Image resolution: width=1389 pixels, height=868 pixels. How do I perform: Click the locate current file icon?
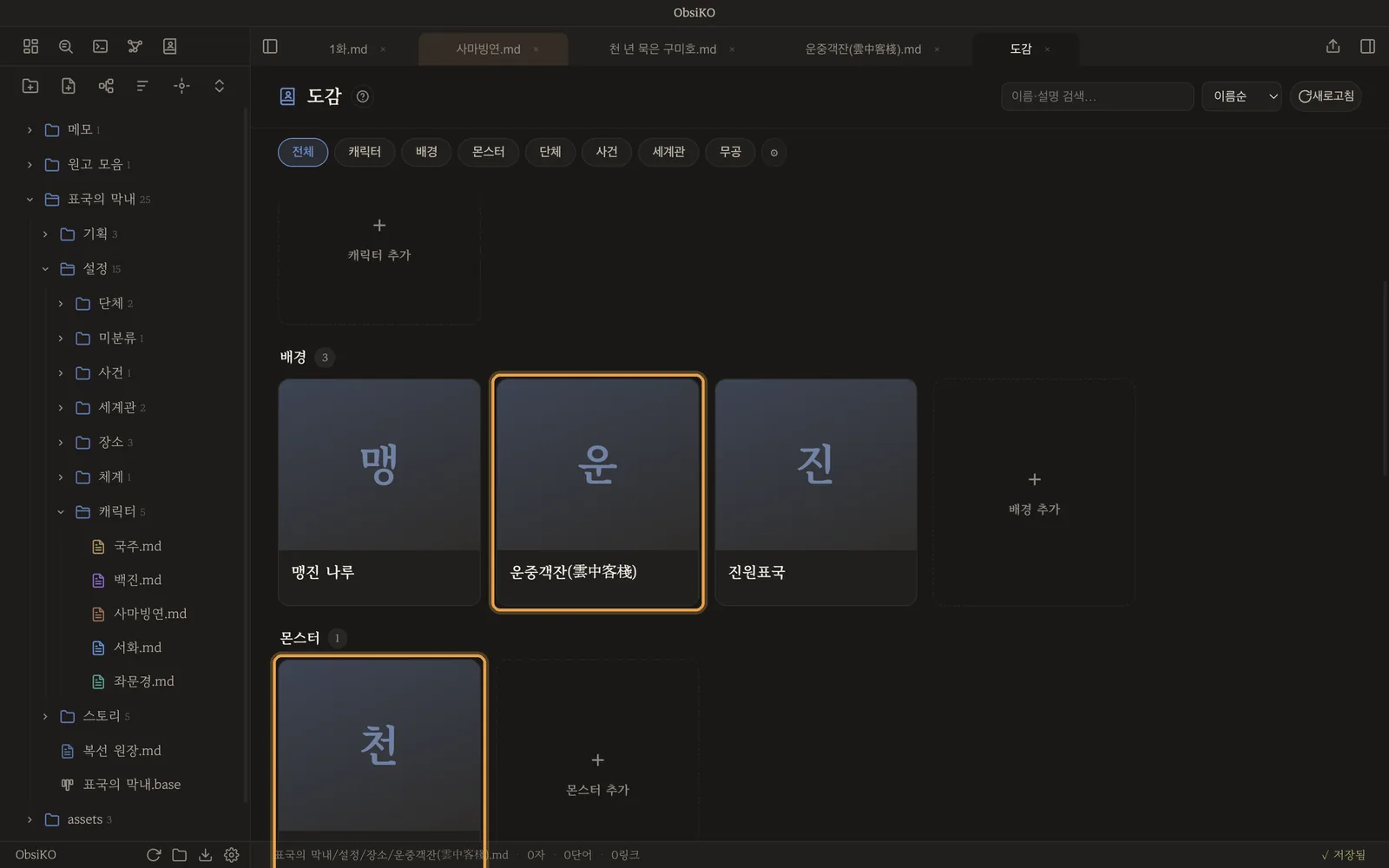pos(181,85)
